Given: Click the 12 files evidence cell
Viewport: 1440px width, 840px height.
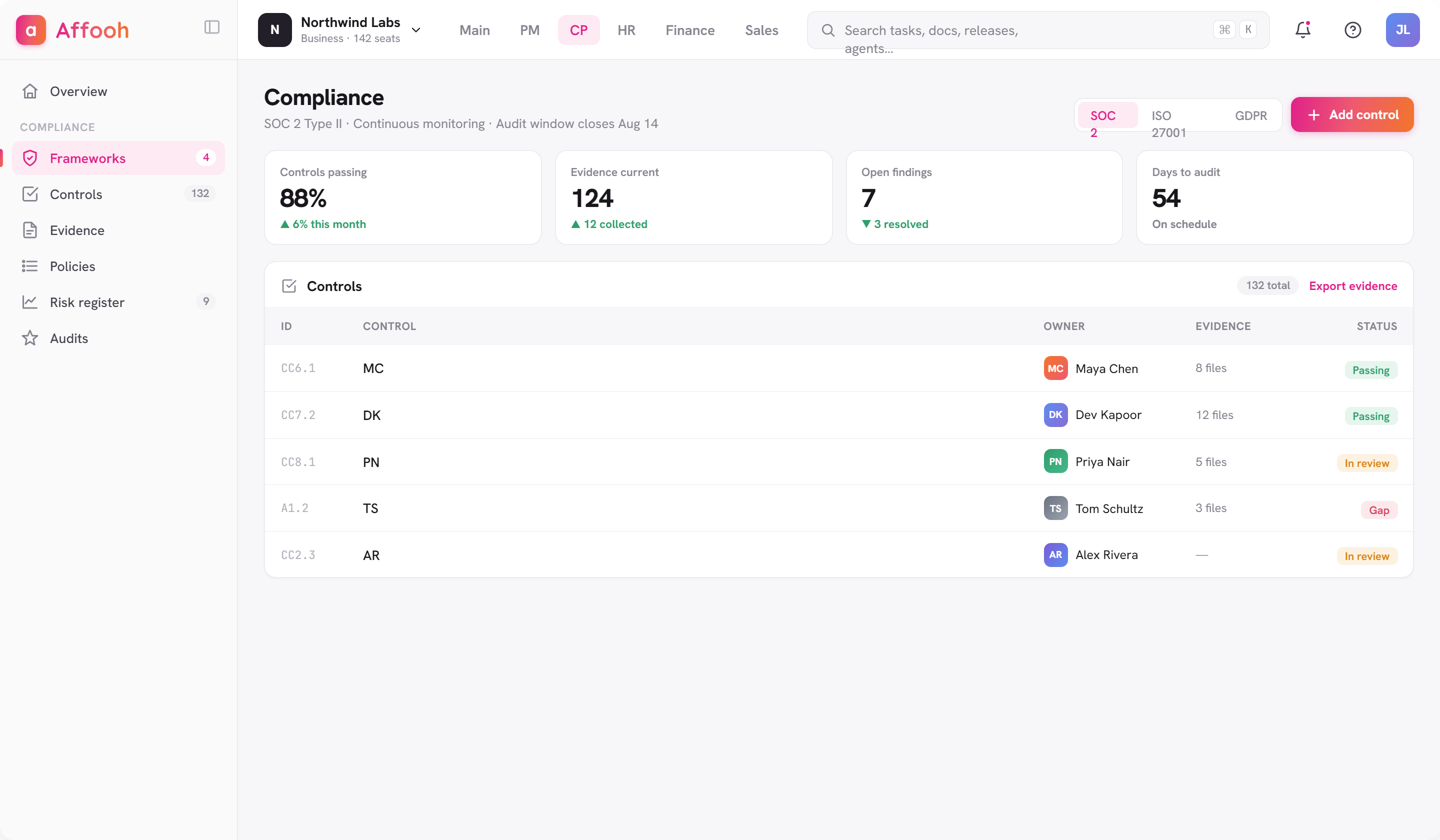Looking at the screenshot, I should click(1214, 415).
